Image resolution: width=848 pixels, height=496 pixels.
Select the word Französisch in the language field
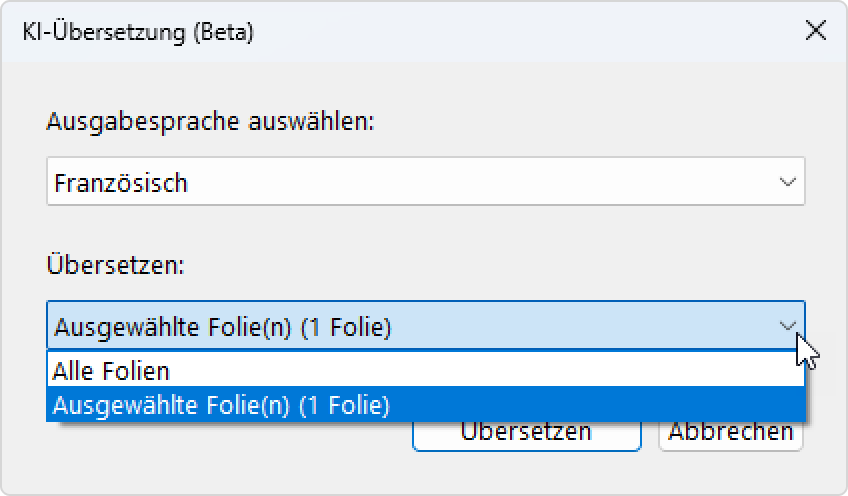[121, 183]
